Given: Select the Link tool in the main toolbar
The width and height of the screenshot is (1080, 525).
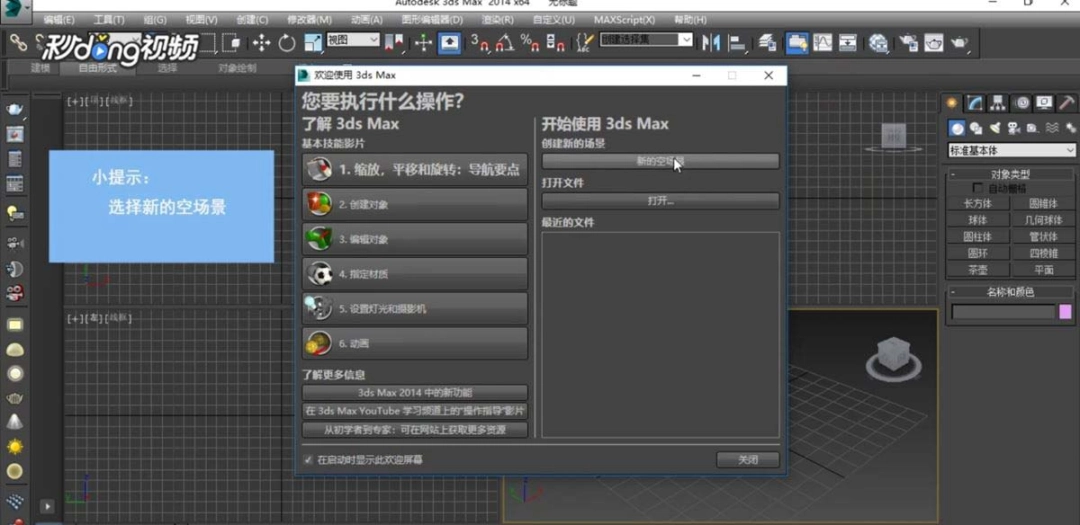Looking at the screenshot, I should 19,42.
